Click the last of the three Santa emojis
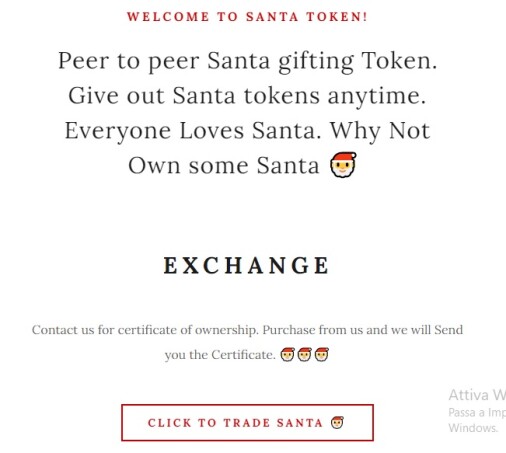The height and width of the screenshot is (453, 506). coord(322,354)
